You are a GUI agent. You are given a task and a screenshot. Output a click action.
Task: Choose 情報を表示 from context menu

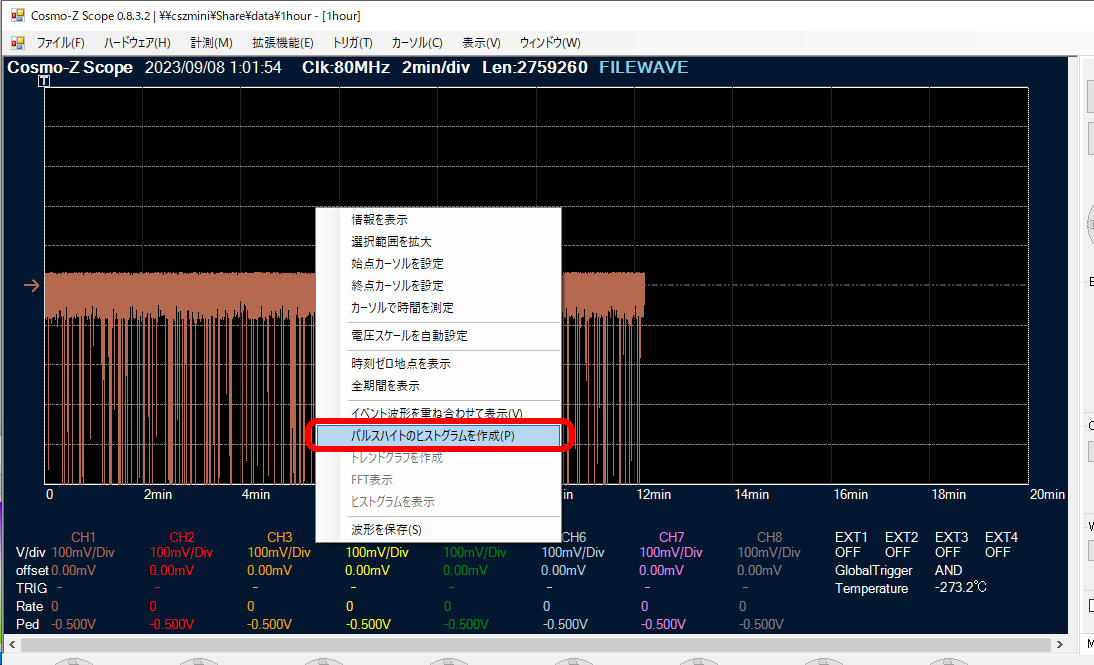tap(379, 220)
